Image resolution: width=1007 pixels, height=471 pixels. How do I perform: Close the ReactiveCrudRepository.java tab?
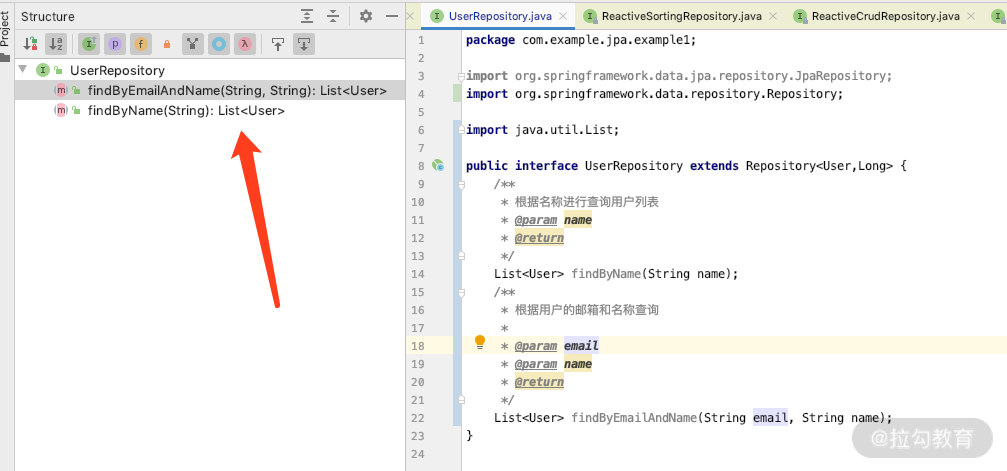(970, 16)
